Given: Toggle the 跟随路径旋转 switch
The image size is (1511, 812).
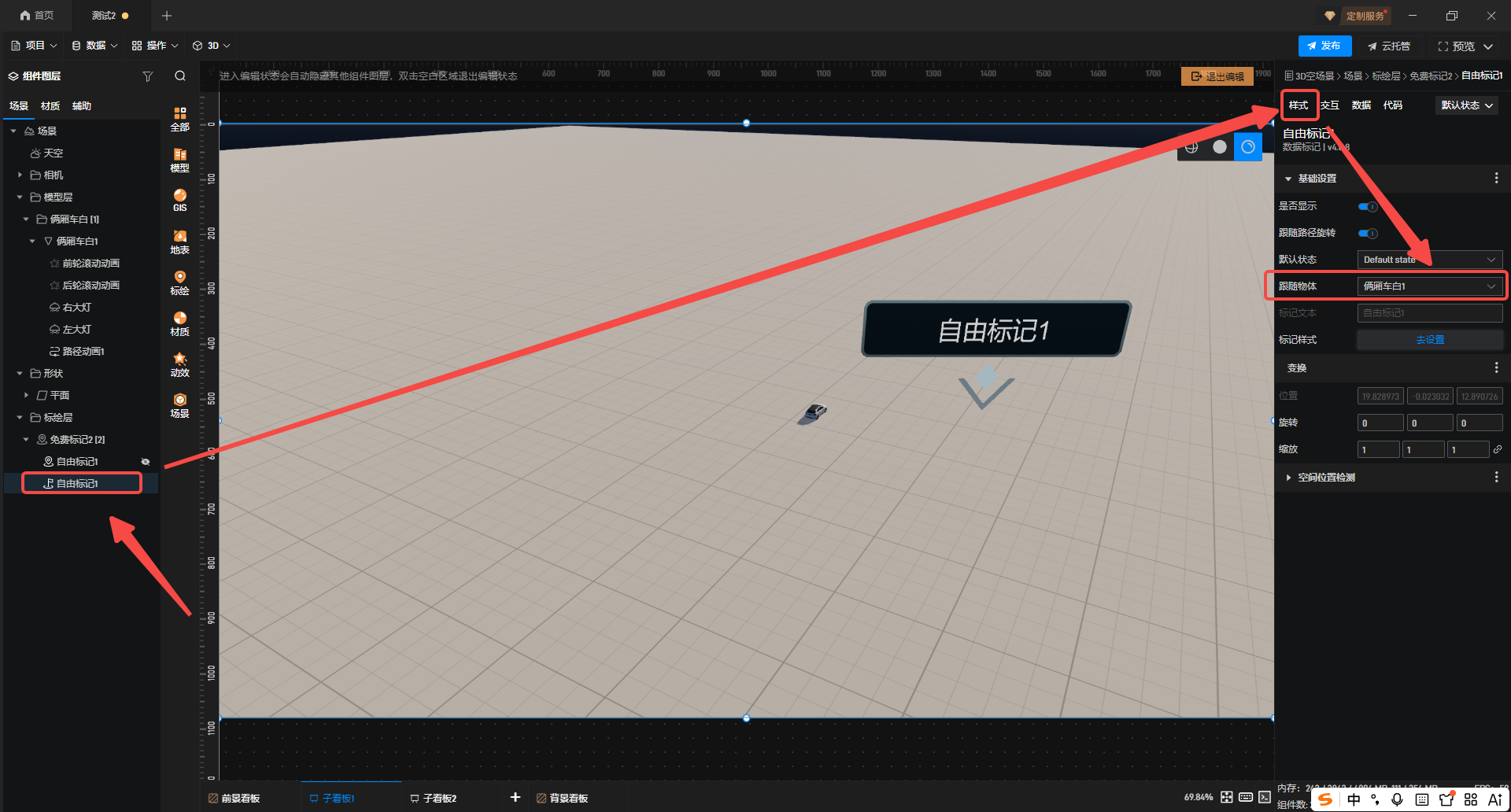Looking at the screenshot, I should 1368,234.
